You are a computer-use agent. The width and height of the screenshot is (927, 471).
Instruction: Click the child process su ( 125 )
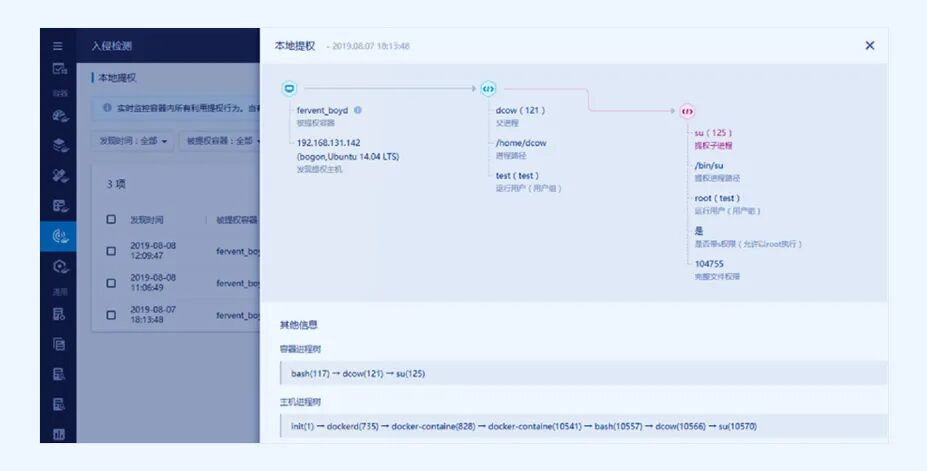coord(713,133)
